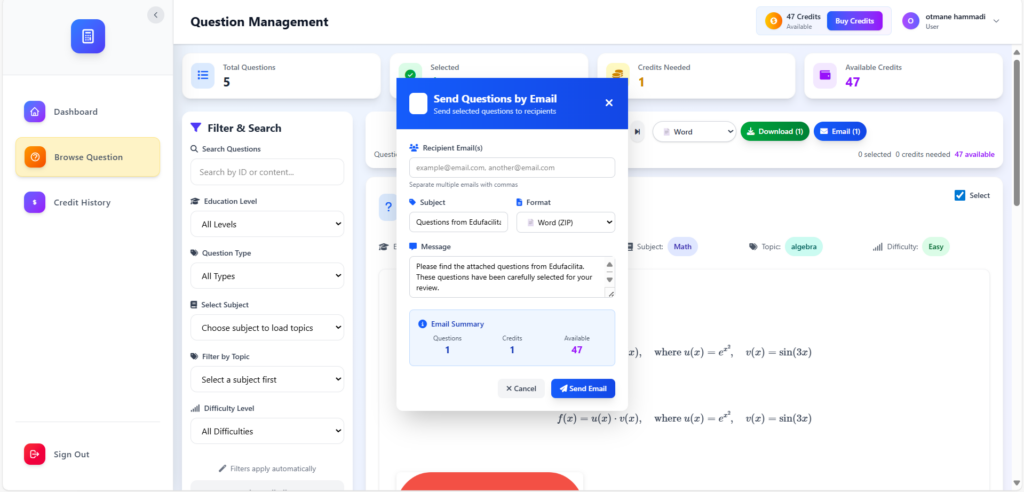The height and width of the screenshot is (492, 1024).
Task: Open the Education Level dropdown
Action: click(267, 223)
